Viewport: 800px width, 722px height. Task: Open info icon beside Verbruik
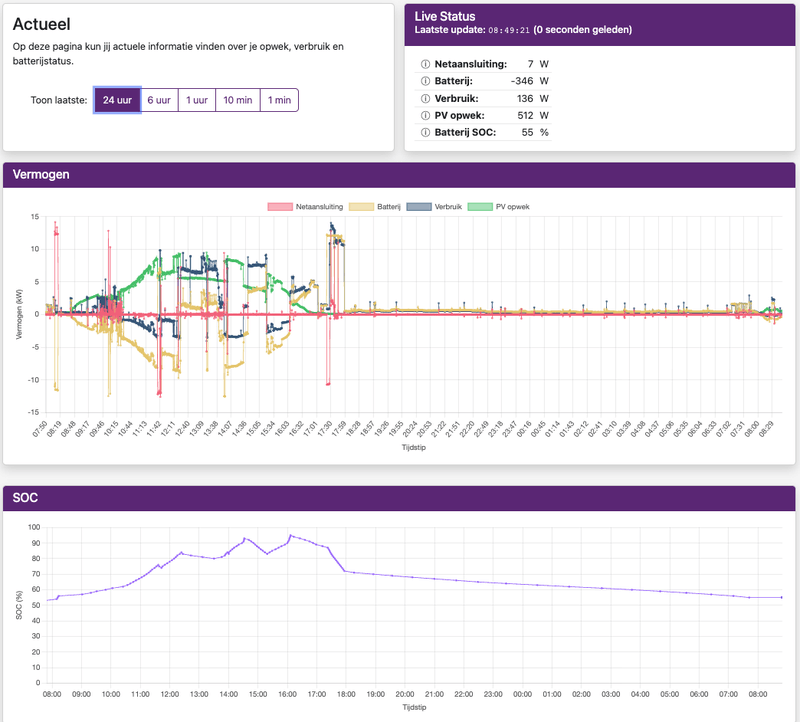(x=425, y=98)
